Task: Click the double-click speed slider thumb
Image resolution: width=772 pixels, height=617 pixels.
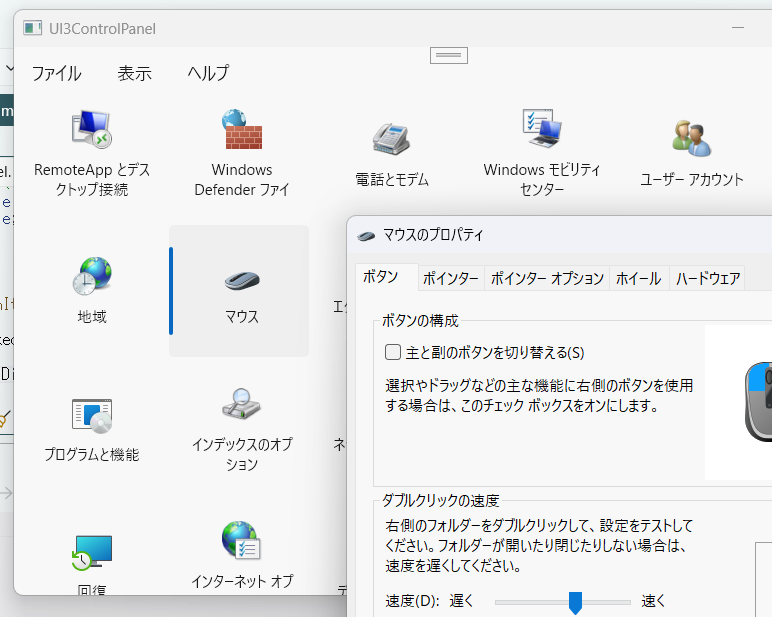Action: coord(575,601)
